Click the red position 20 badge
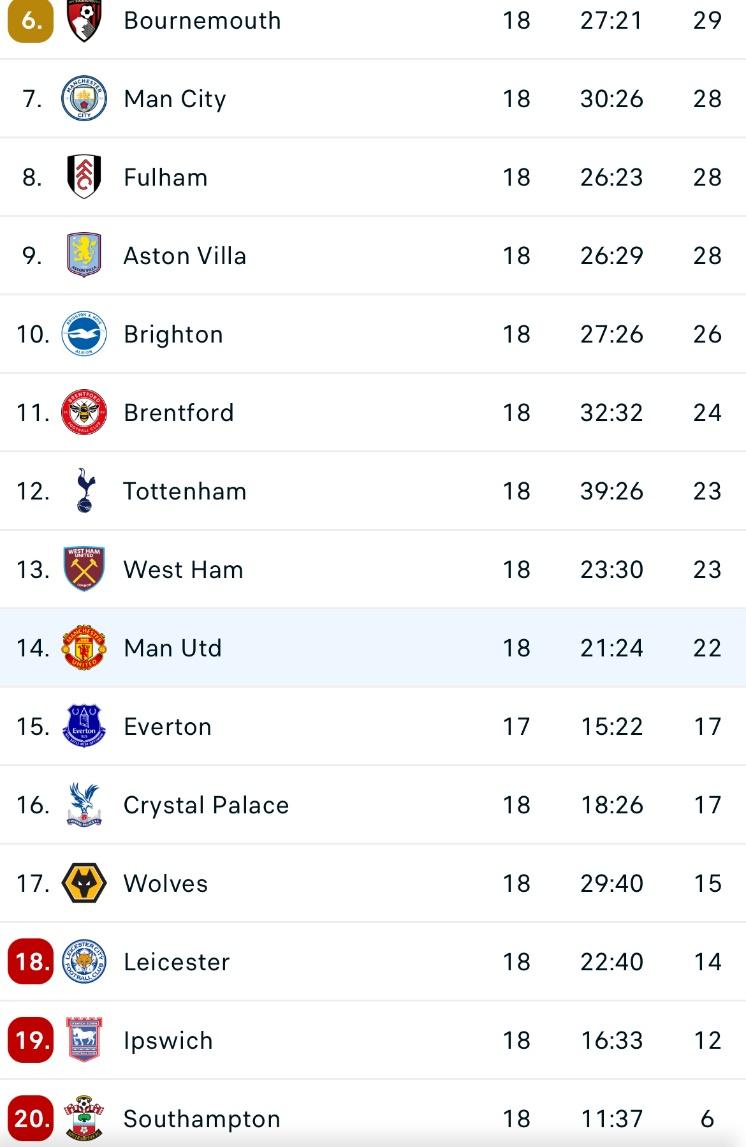 (31, 1118)
